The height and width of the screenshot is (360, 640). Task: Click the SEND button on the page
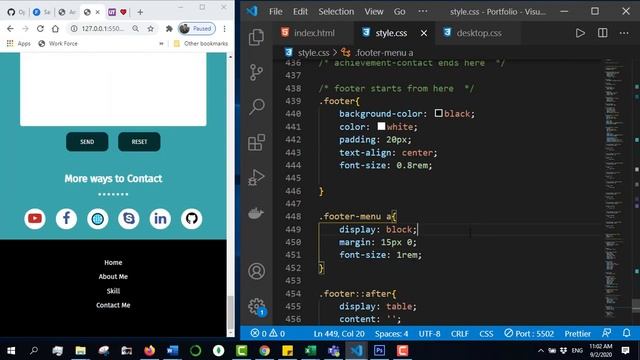87,142
